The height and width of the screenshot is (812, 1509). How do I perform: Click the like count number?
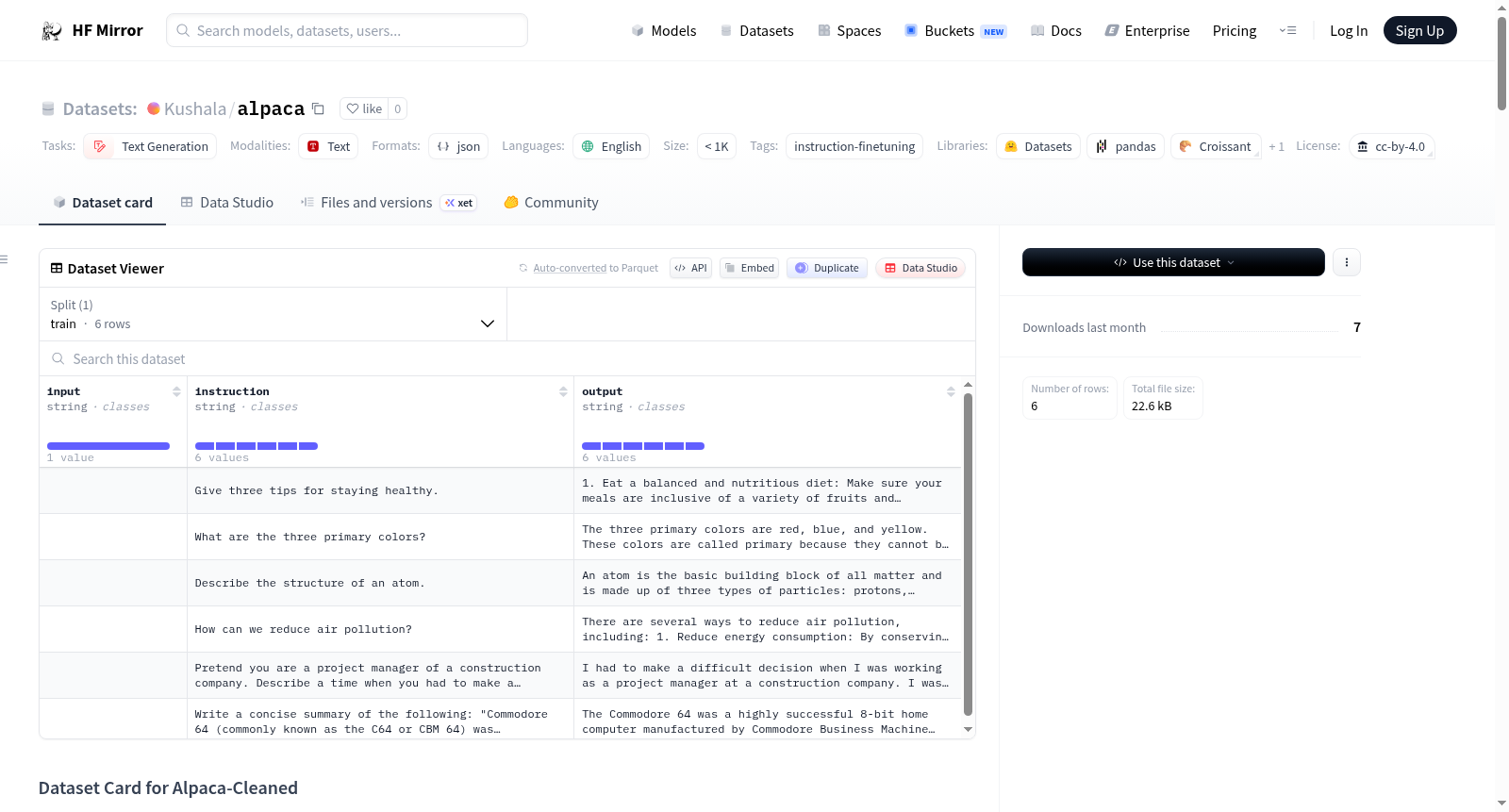(x=398, y=108)
